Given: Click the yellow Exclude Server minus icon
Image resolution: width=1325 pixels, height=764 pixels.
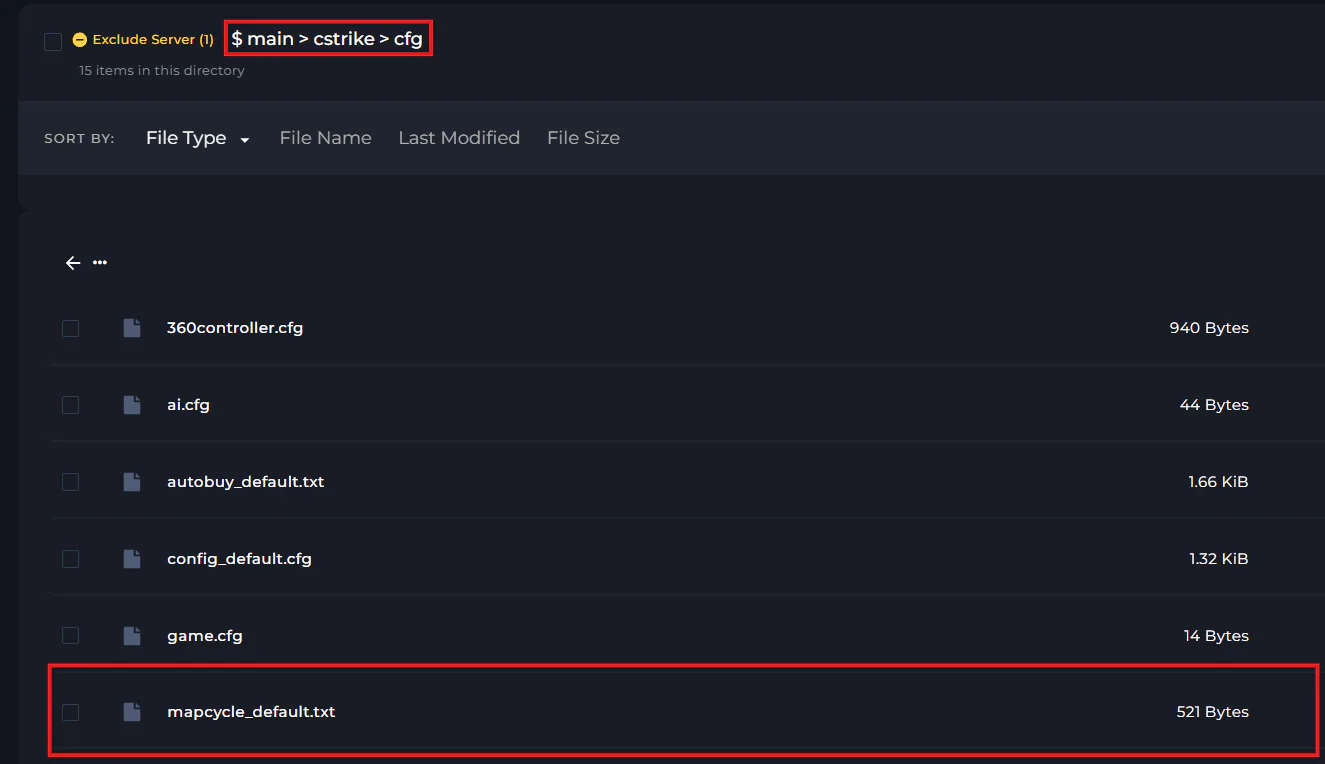Looking at the screenshot, I should click(80, 40).
